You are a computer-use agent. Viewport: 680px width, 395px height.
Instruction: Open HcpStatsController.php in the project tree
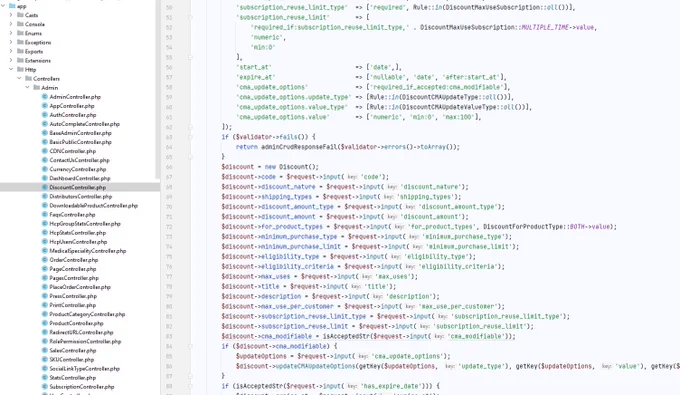(78, 233)
